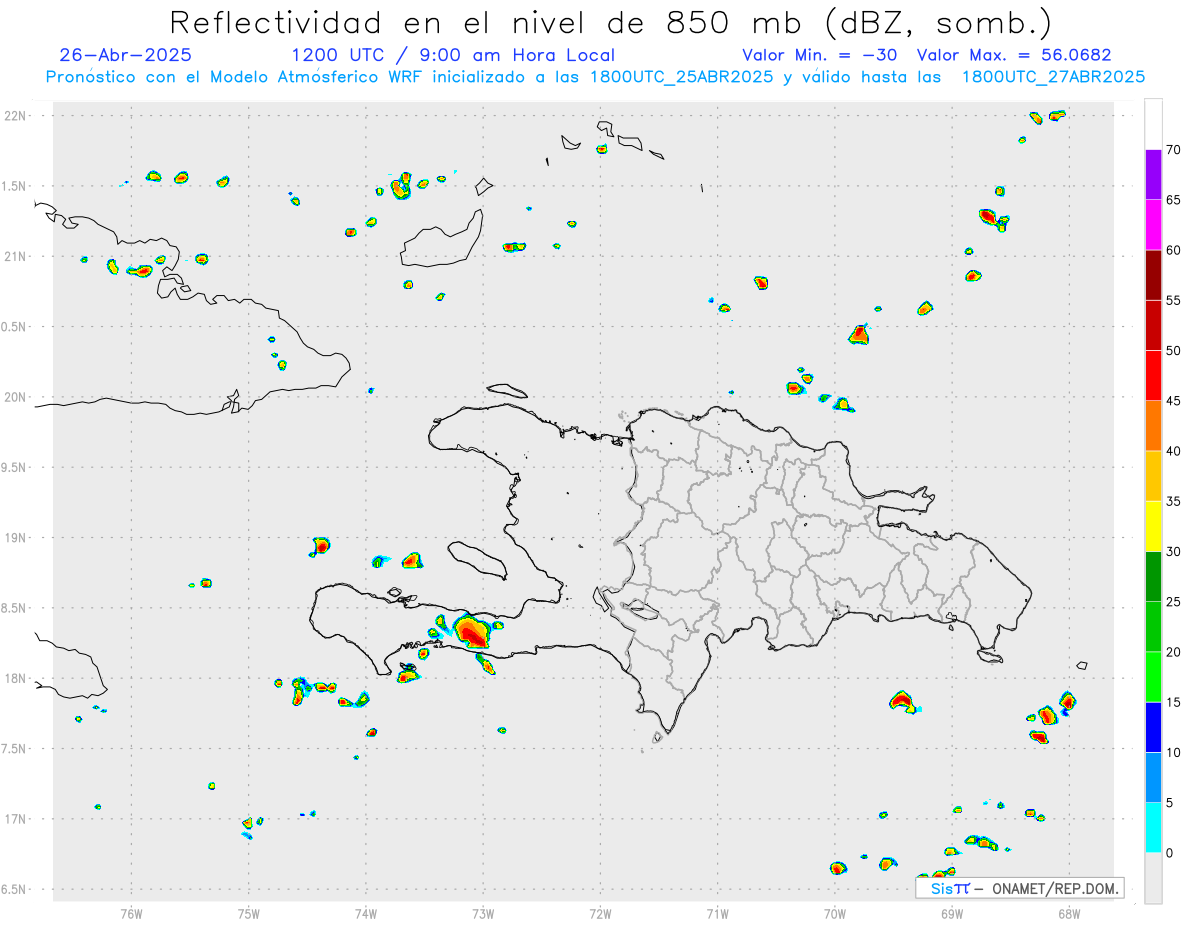This screenshot has height=927, width=1200.
Task: Pick the dark green 25–30 dBZ band
Action: 1153,577
